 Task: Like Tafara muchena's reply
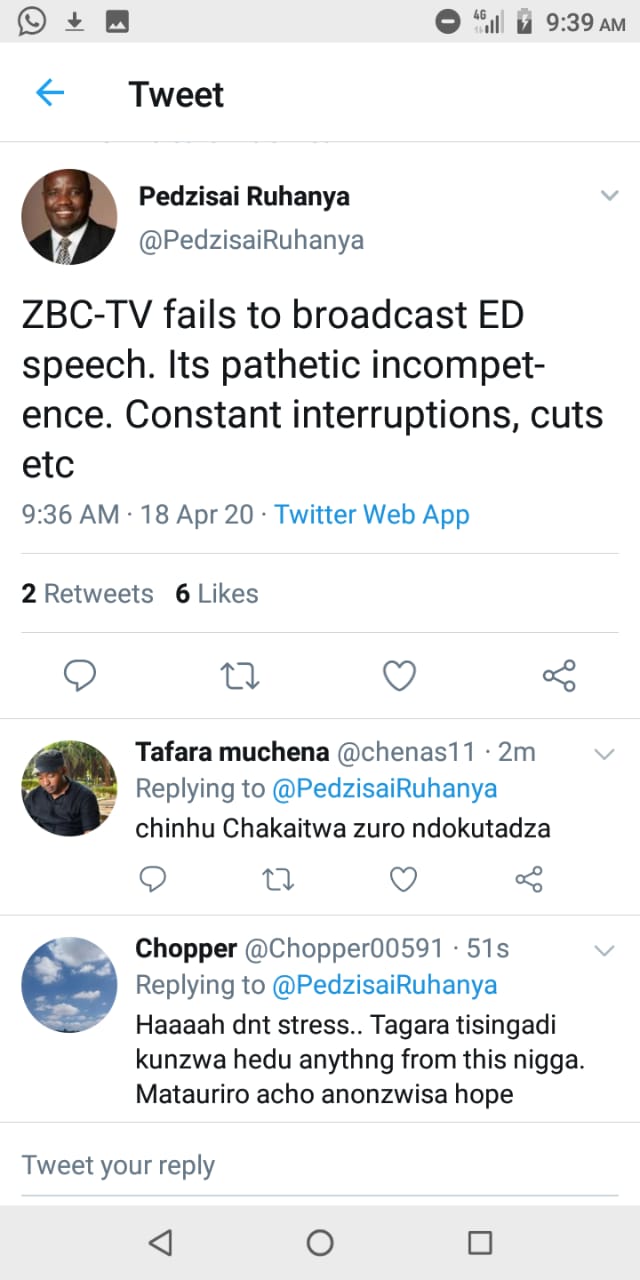(x=403, y=878)
